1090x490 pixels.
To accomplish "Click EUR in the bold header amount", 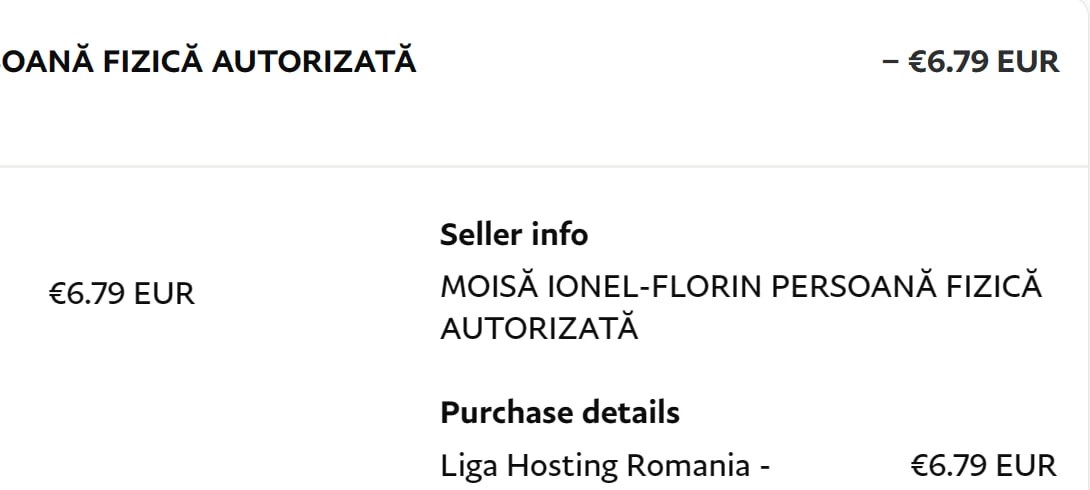I will coord(1029,62).
